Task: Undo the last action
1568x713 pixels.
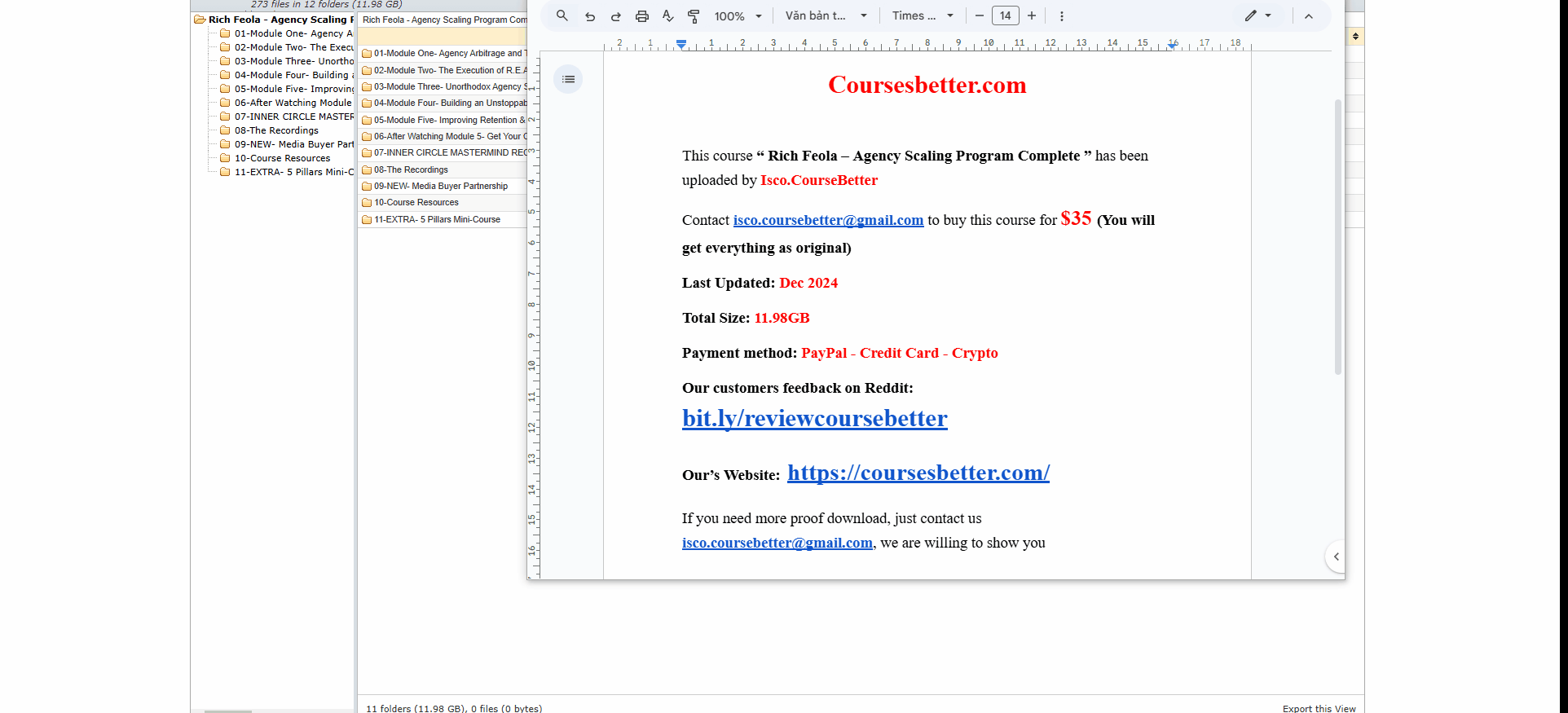Action: click(590, 15)
